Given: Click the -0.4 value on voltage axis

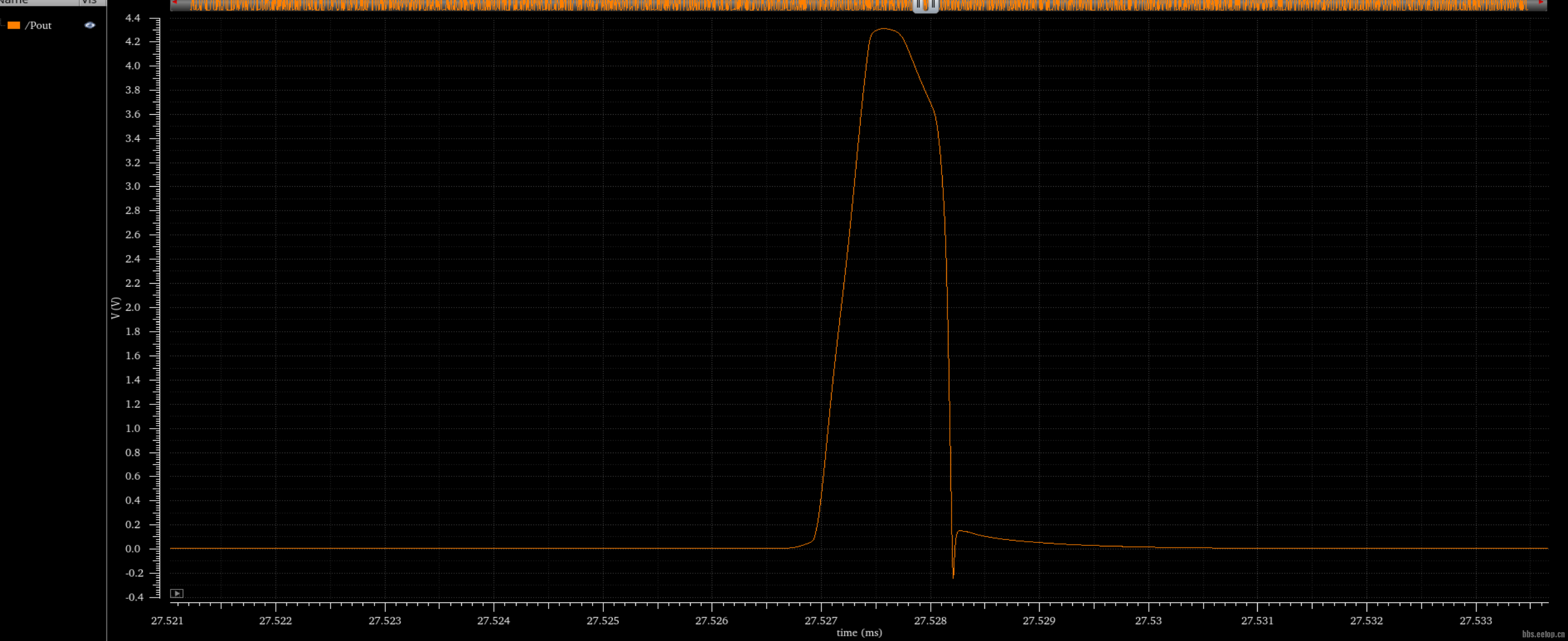Looking at the screenshot, I should (x=134, y=596).
